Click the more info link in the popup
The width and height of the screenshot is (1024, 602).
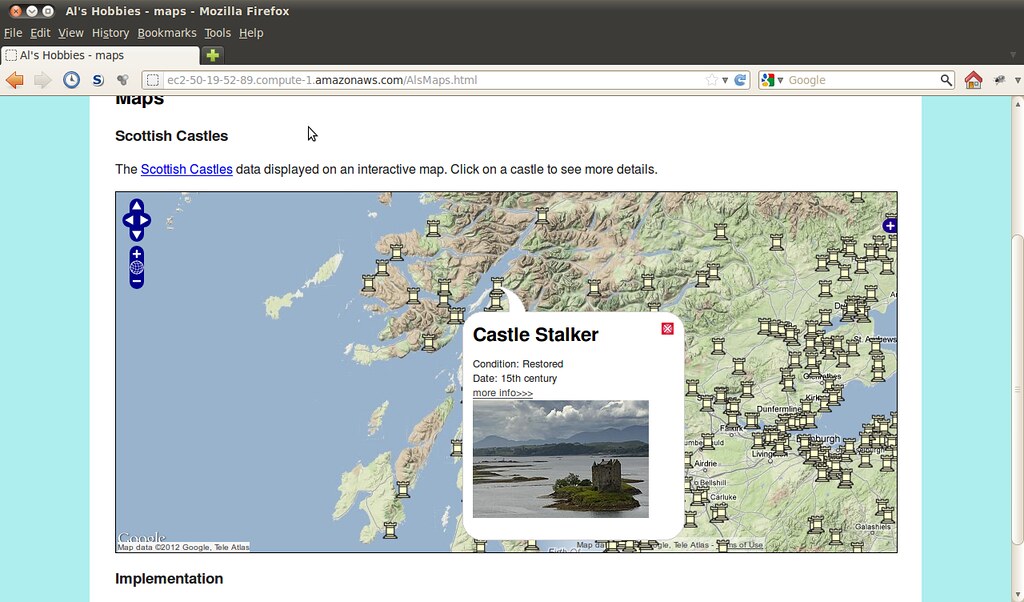point(502,392)
